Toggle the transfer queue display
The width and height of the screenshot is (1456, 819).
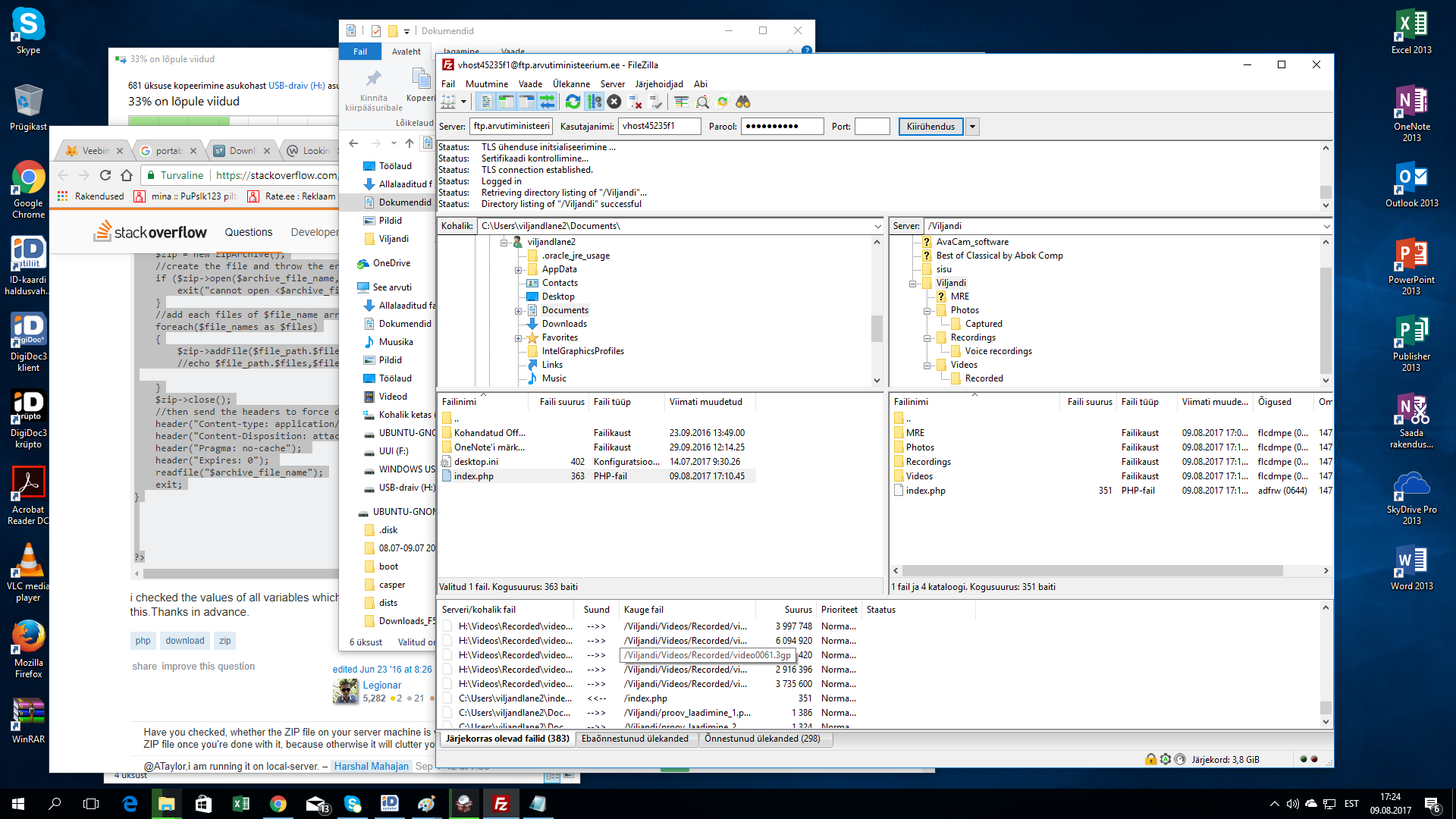(x=547, y=102)
